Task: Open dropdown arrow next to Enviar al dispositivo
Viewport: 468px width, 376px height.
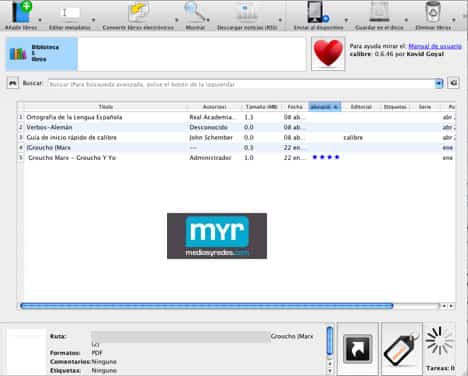Action: [x=346, y=20]
